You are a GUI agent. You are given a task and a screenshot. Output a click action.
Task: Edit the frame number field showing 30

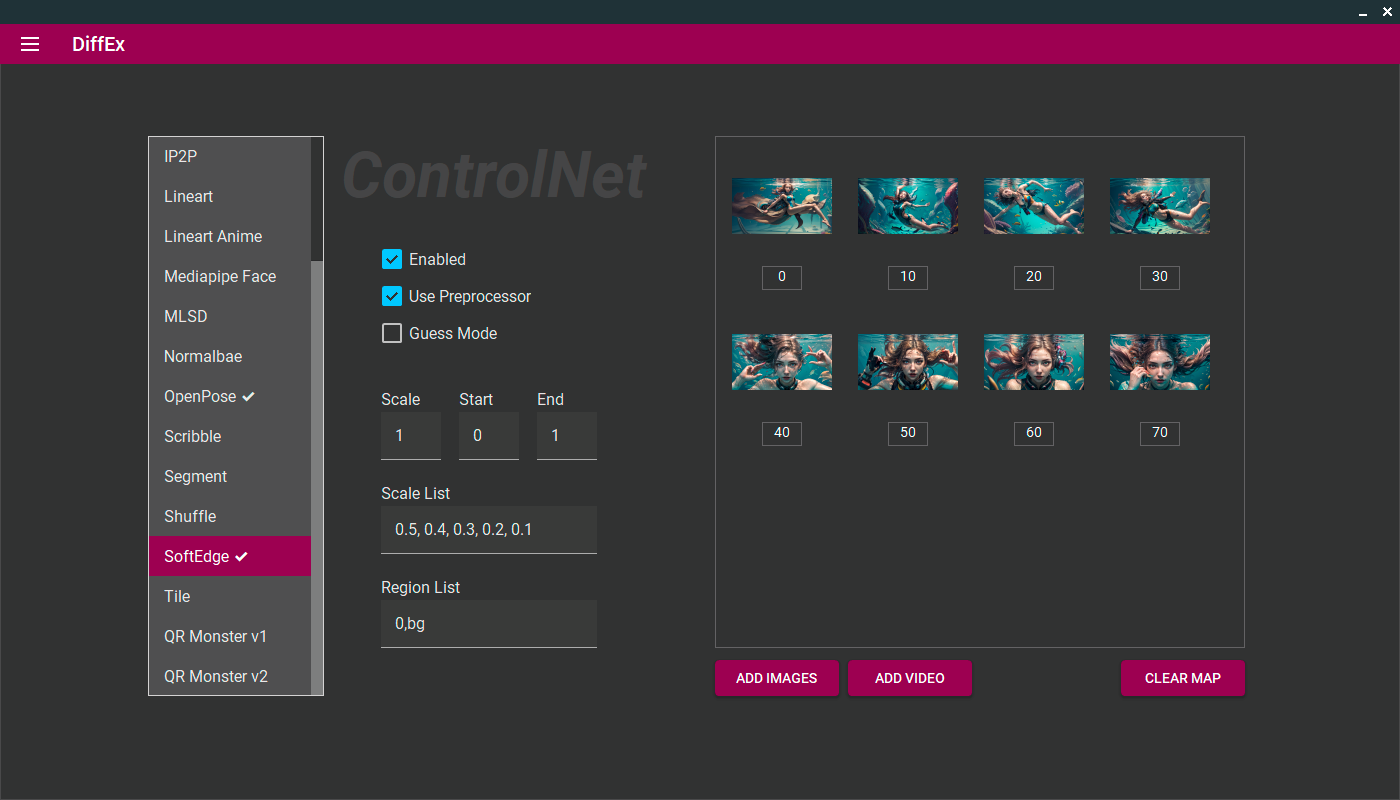click(x=1160, y=277)
